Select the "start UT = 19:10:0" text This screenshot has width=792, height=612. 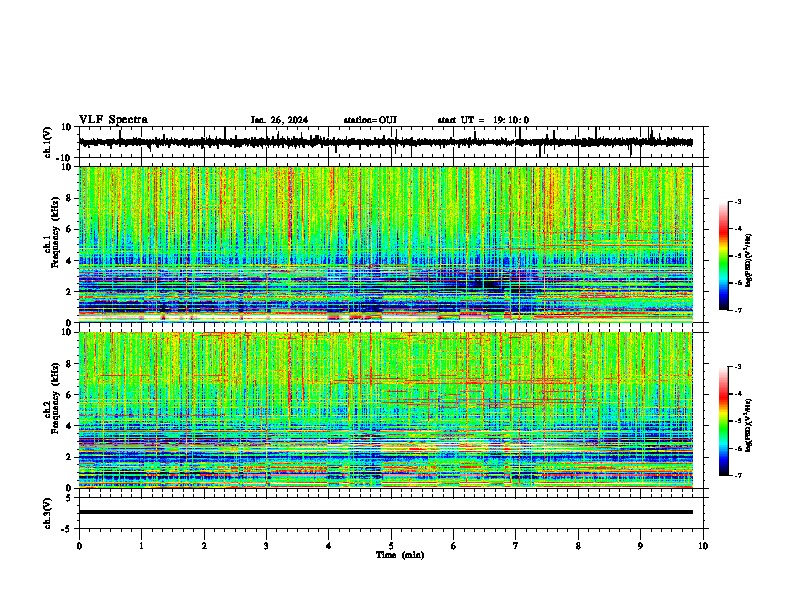point(483,120)
